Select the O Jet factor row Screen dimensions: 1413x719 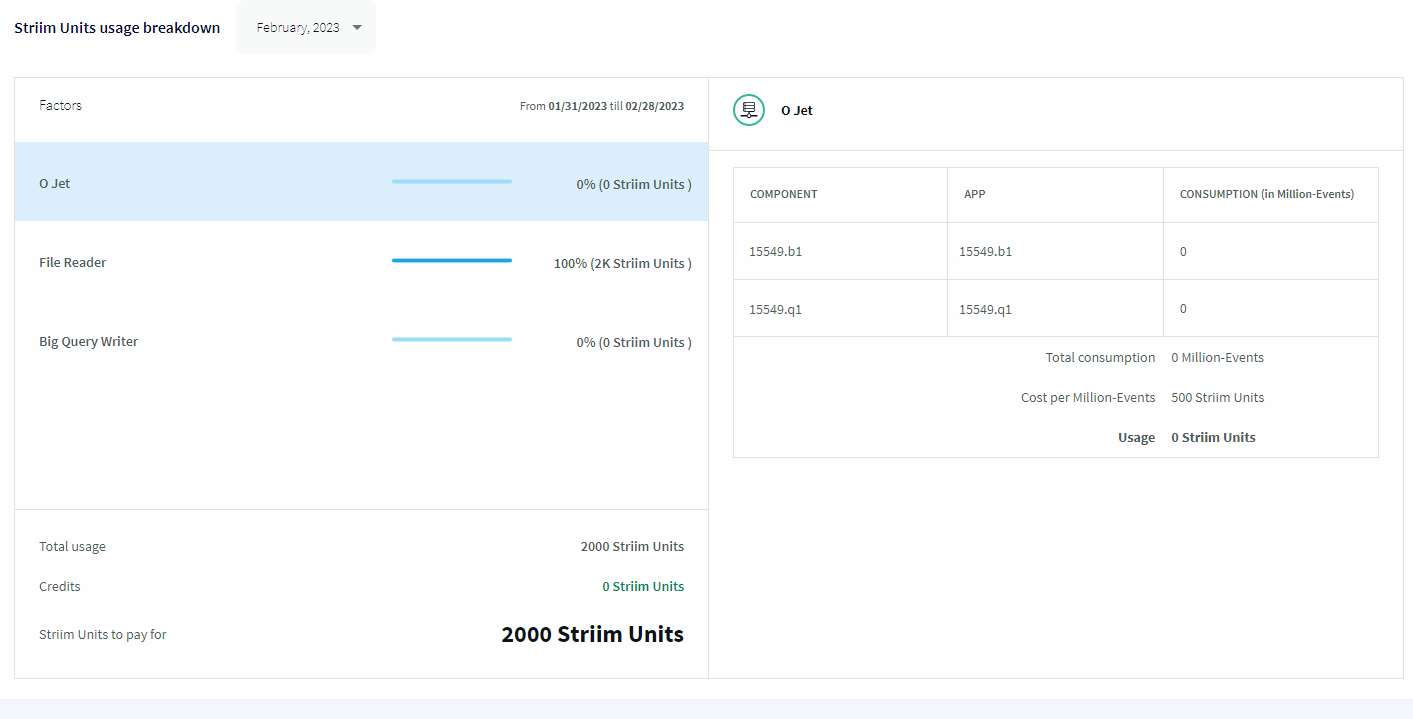point(361,182)
